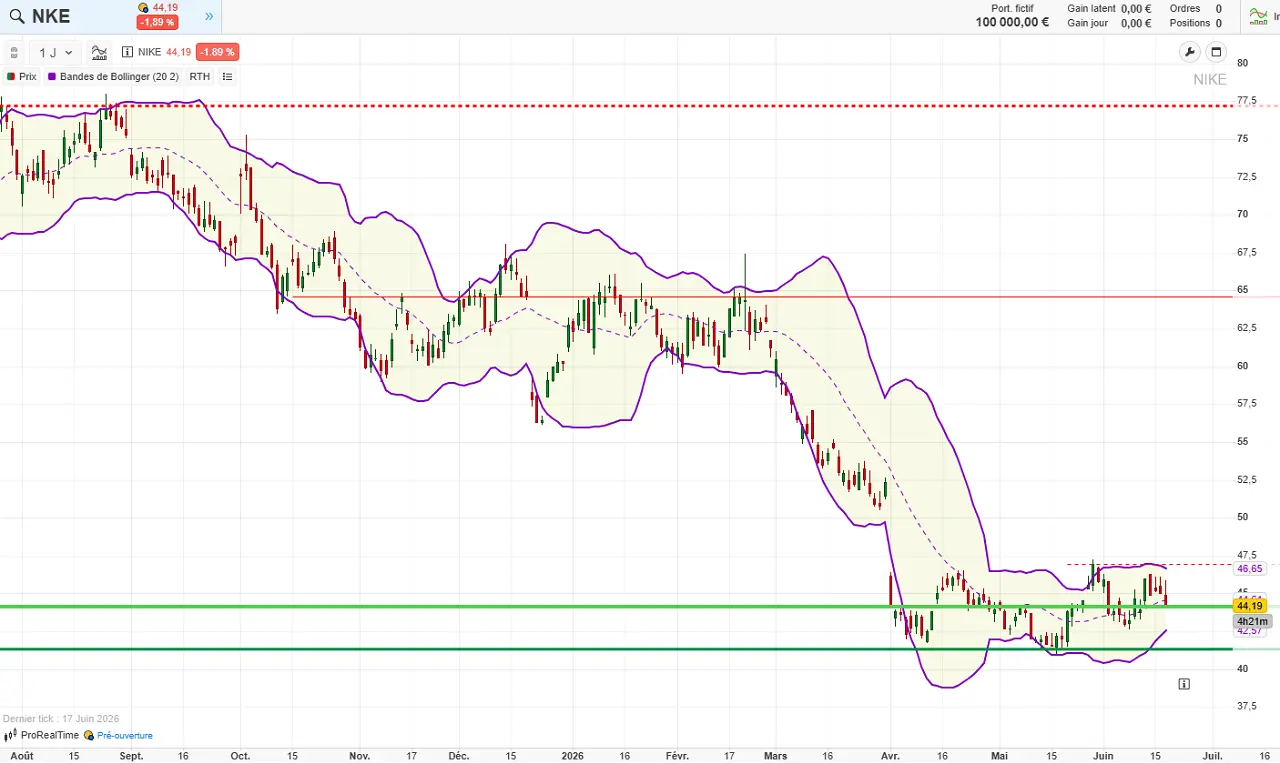Click the Mars label on the time axis

click(x=777, y=756)
